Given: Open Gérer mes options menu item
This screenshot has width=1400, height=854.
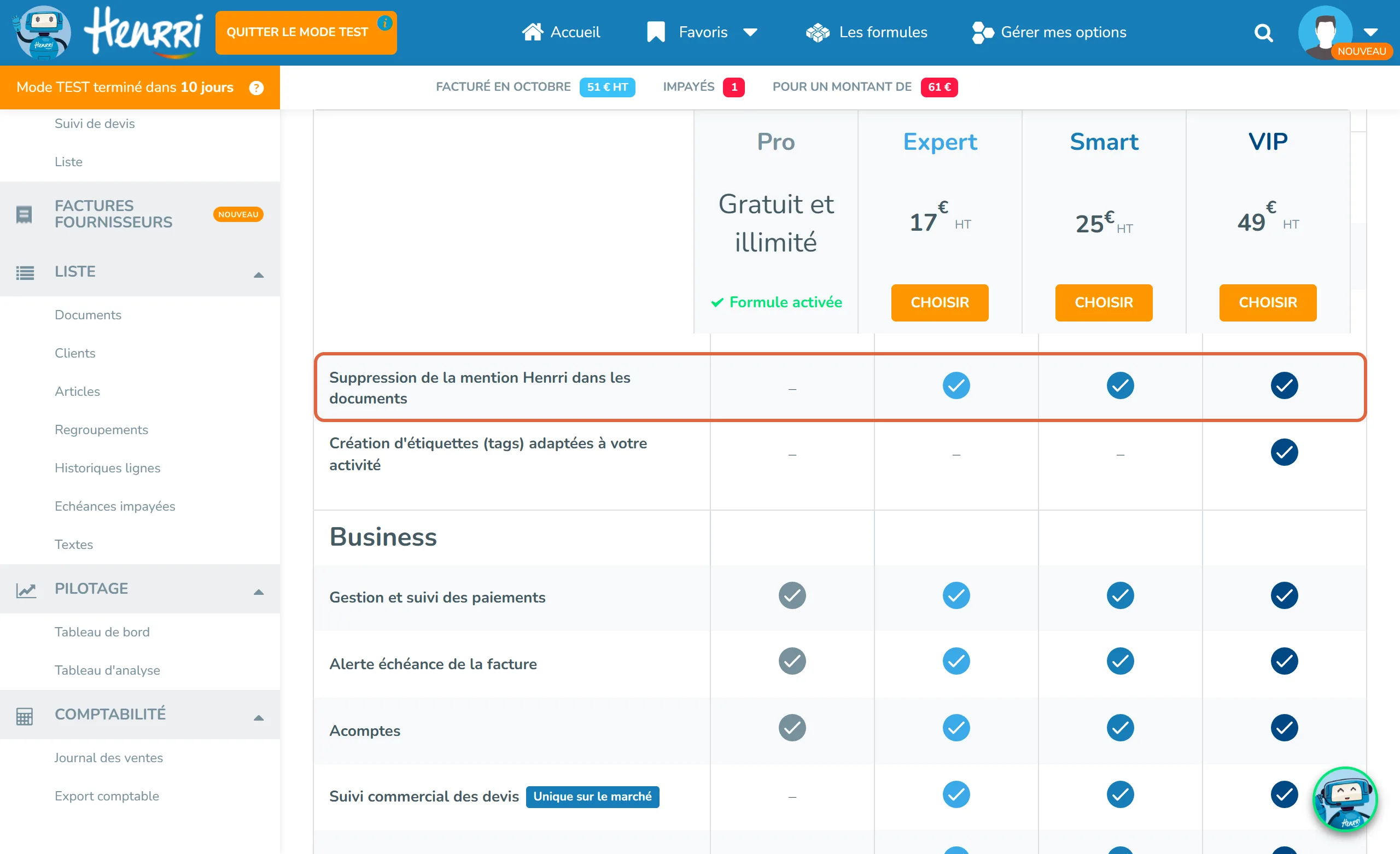Looking at the screenshot, I should pyautogui.click(x=1049, y=32).
